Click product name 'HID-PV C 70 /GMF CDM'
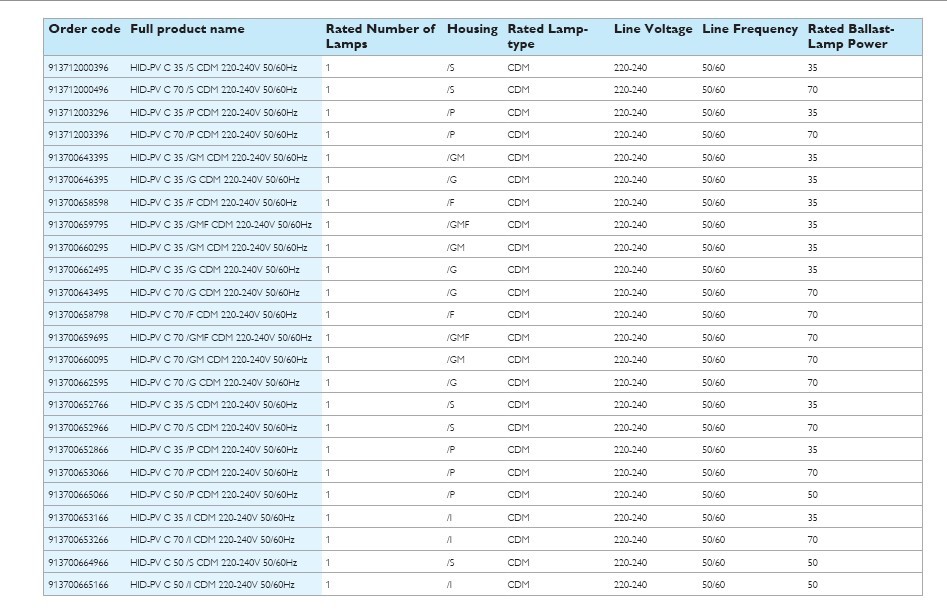947x612 pixels. [220, 338]
